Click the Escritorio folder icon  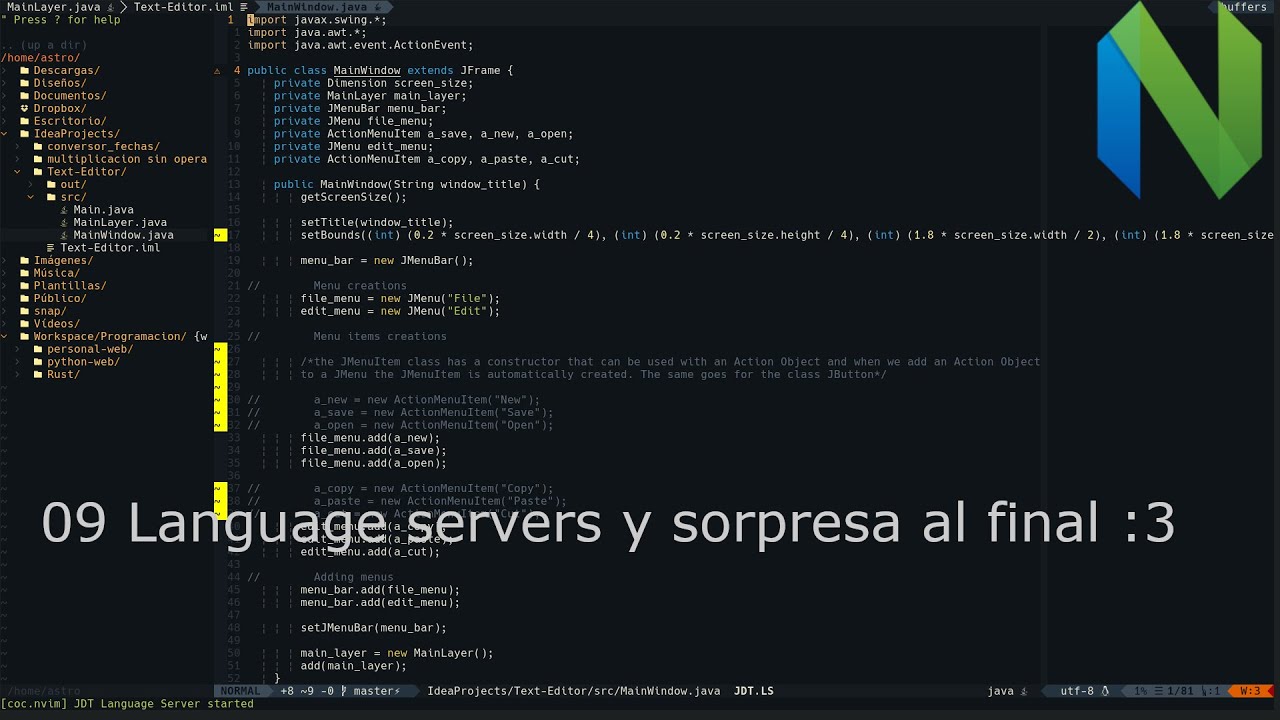tap(25, 121)
